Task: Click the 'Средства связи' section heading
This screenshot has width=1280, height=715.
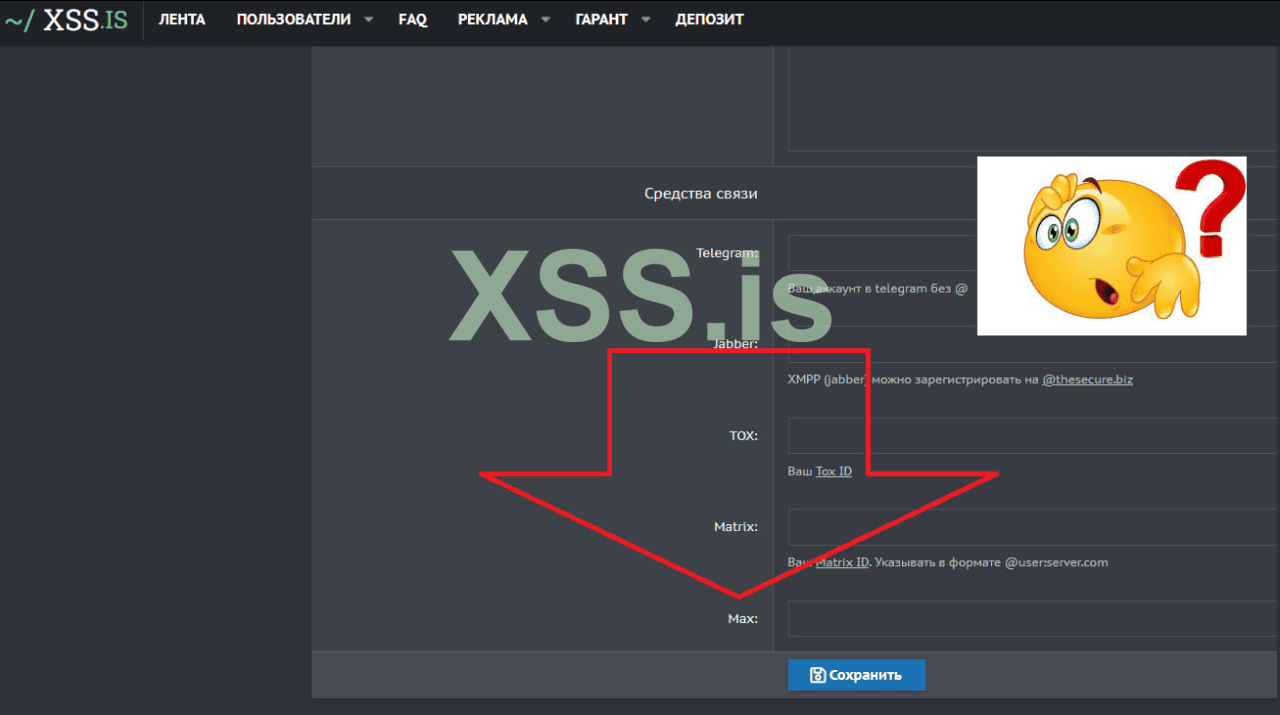Action: click(x=700, y=193)
